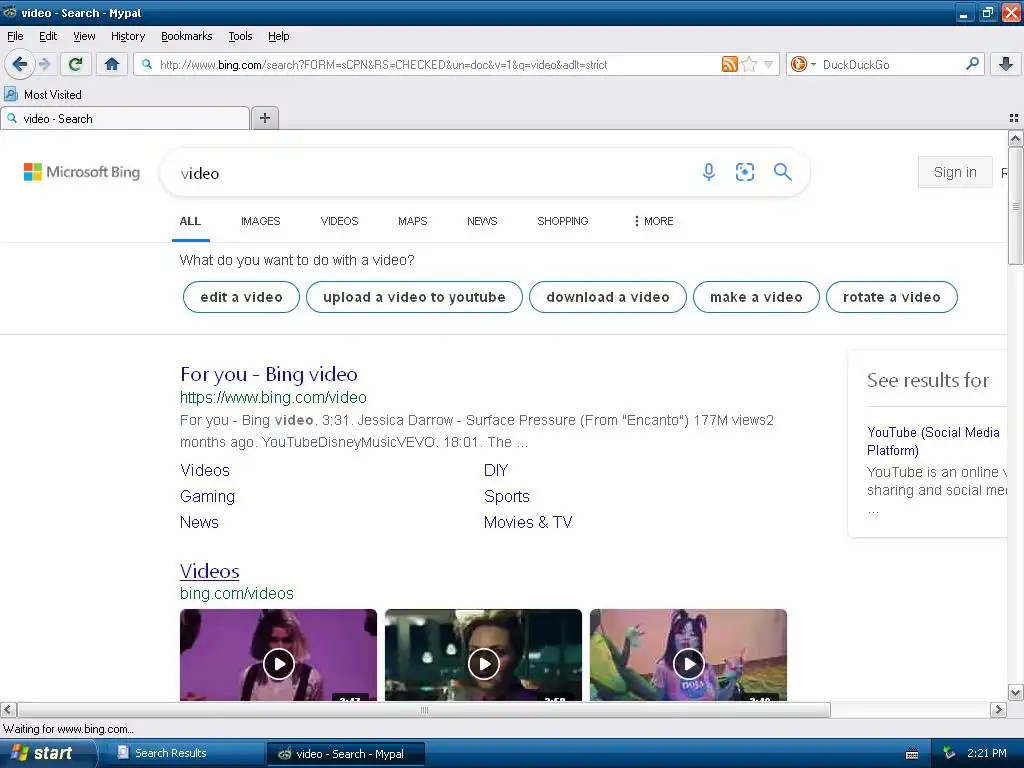Open the File menu

click(x=15, y=36)
